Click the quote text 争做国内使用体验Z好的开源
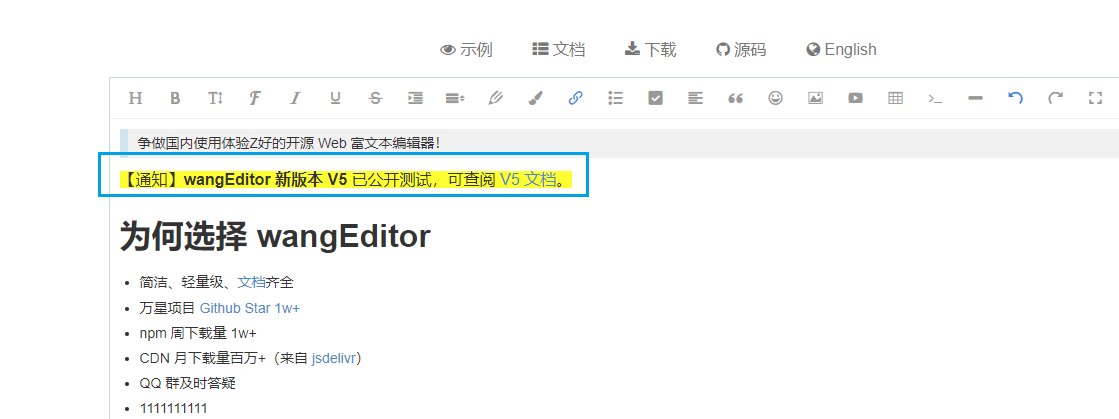This screenshot has height=419, width=1119. [x=226, y=143]
